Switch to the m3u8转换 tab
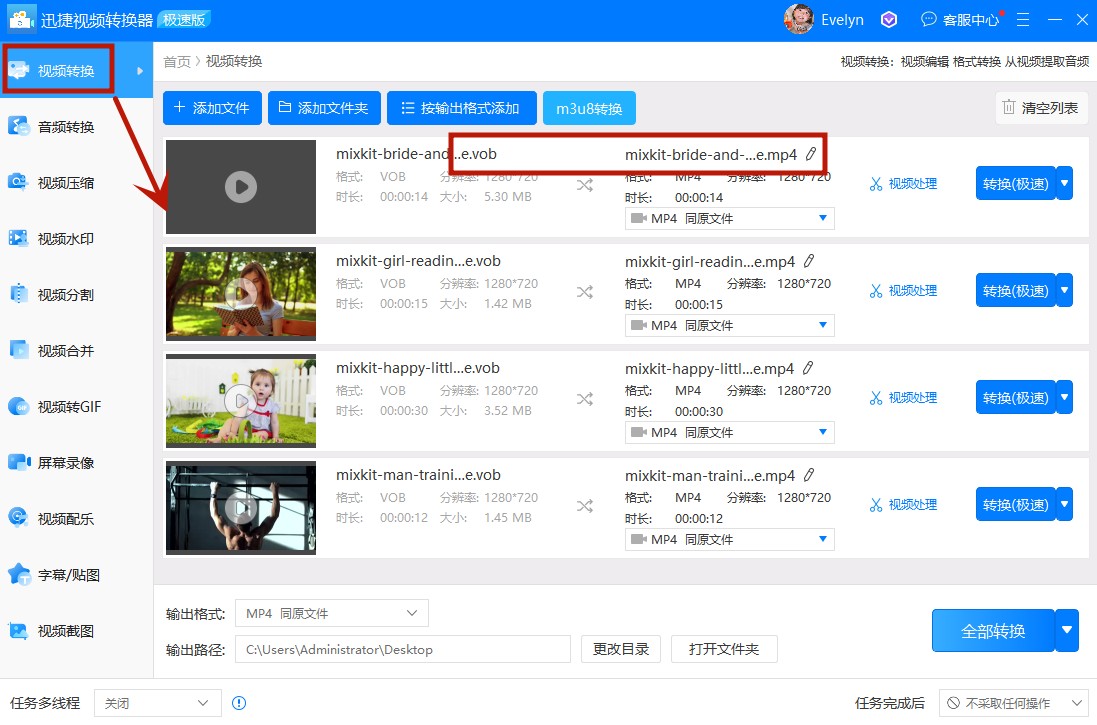 (x=589, y=107)
